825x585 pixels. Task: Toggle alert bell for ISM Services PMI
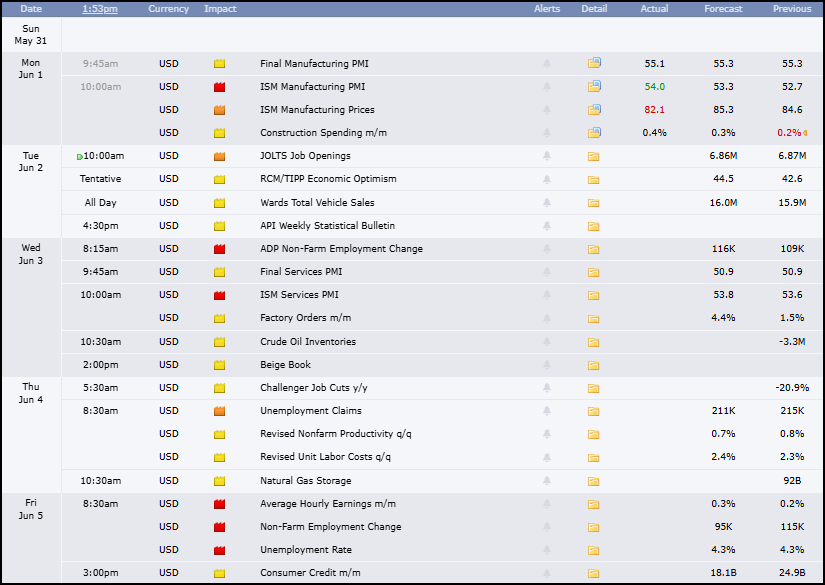pos(547,295)
